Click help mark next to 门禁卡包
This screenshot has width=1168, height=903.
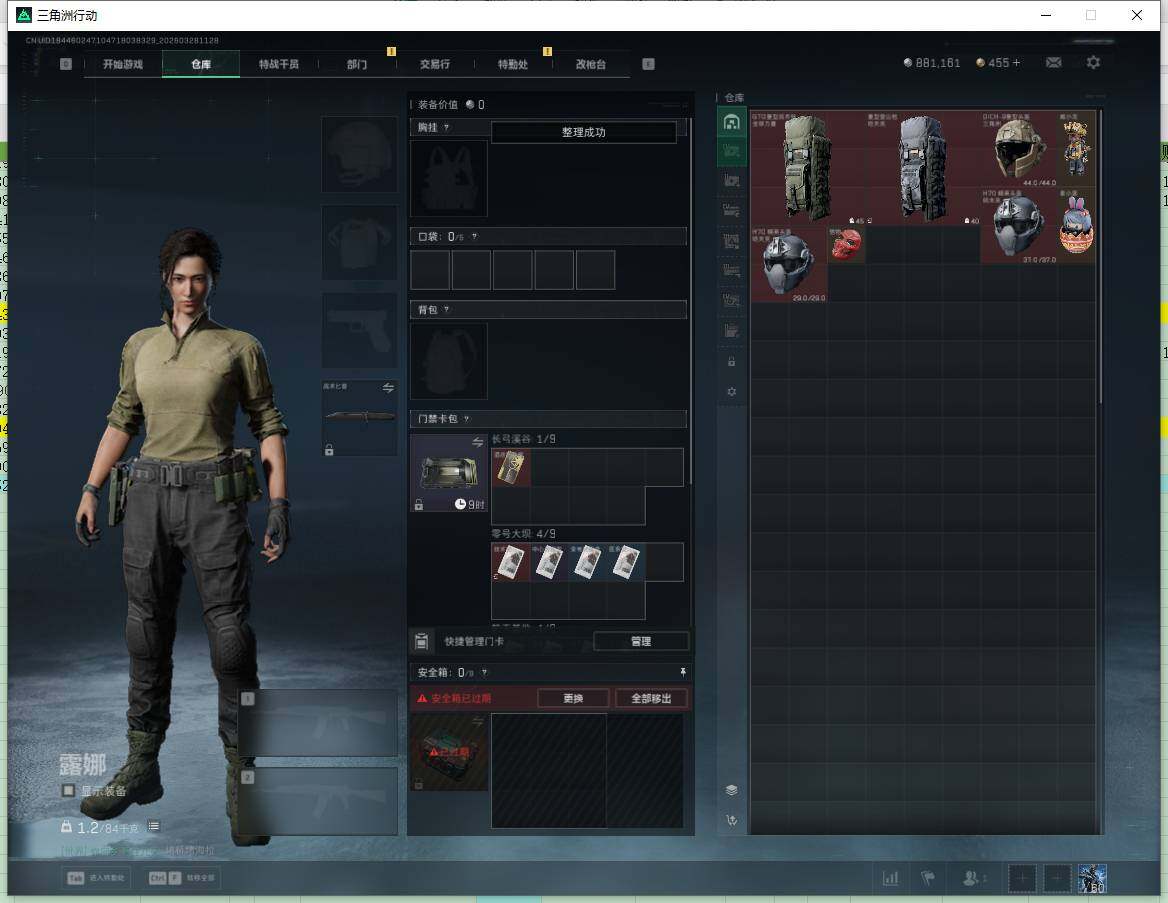[466, 419]
